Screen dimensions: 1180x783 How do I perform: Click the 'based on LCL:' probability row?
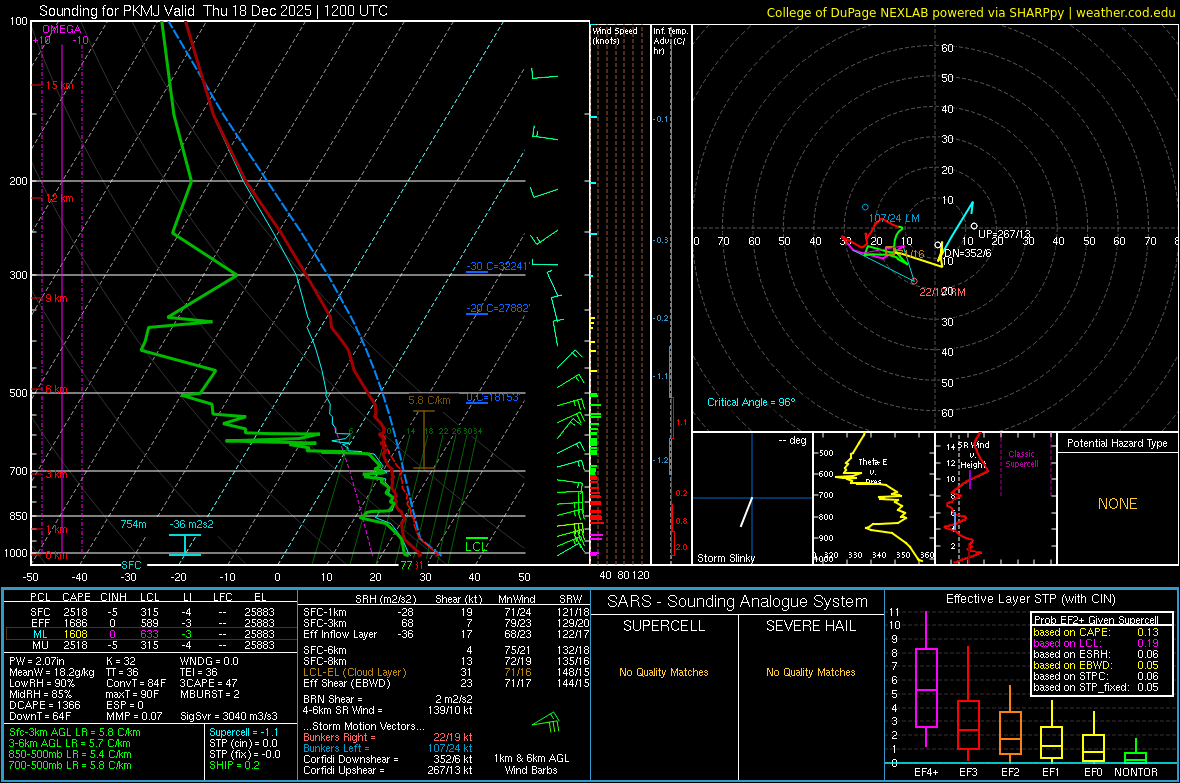(x=1096, y=643)
